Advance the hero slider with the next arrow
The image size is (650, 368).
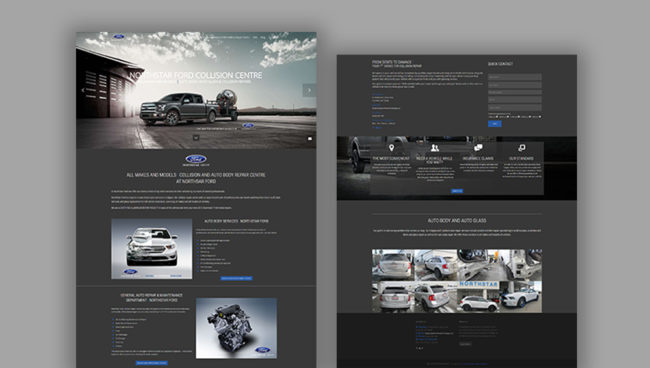coord(309,90)
